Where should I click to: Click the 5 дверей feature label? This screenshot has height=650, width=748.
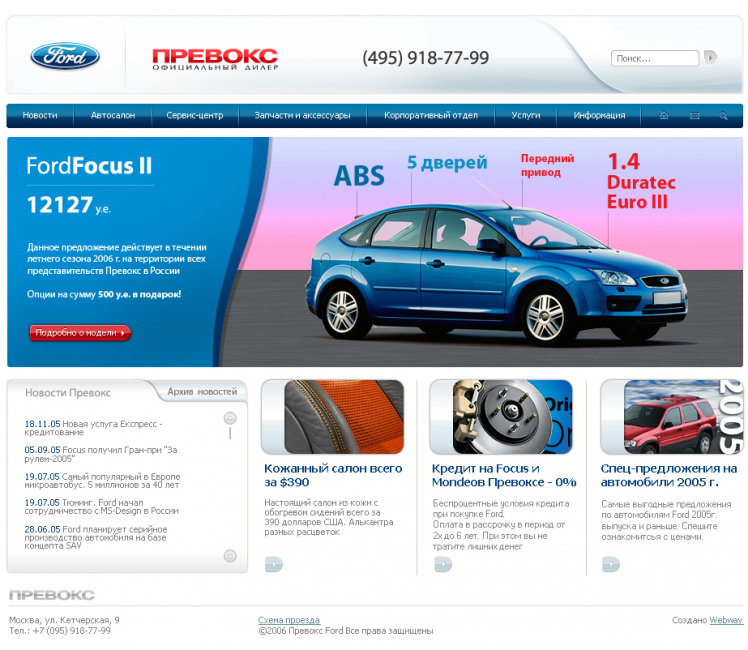(447, 163)
